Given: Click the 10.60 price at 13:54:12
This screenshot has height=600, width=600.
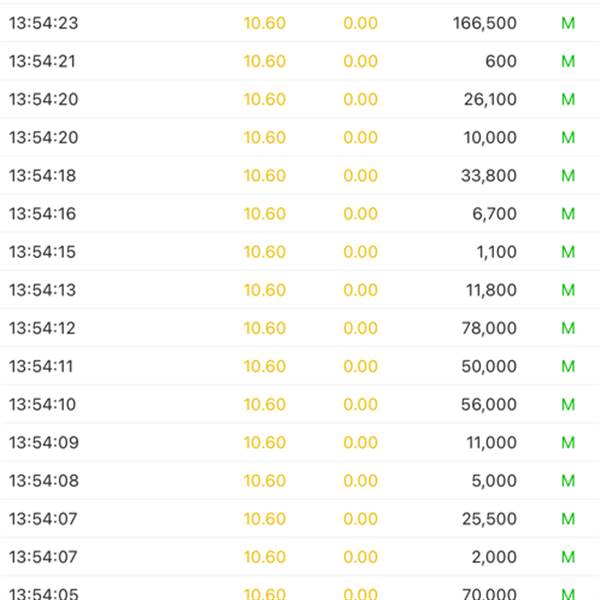Looking at the screenshot, I should point(265,328).
